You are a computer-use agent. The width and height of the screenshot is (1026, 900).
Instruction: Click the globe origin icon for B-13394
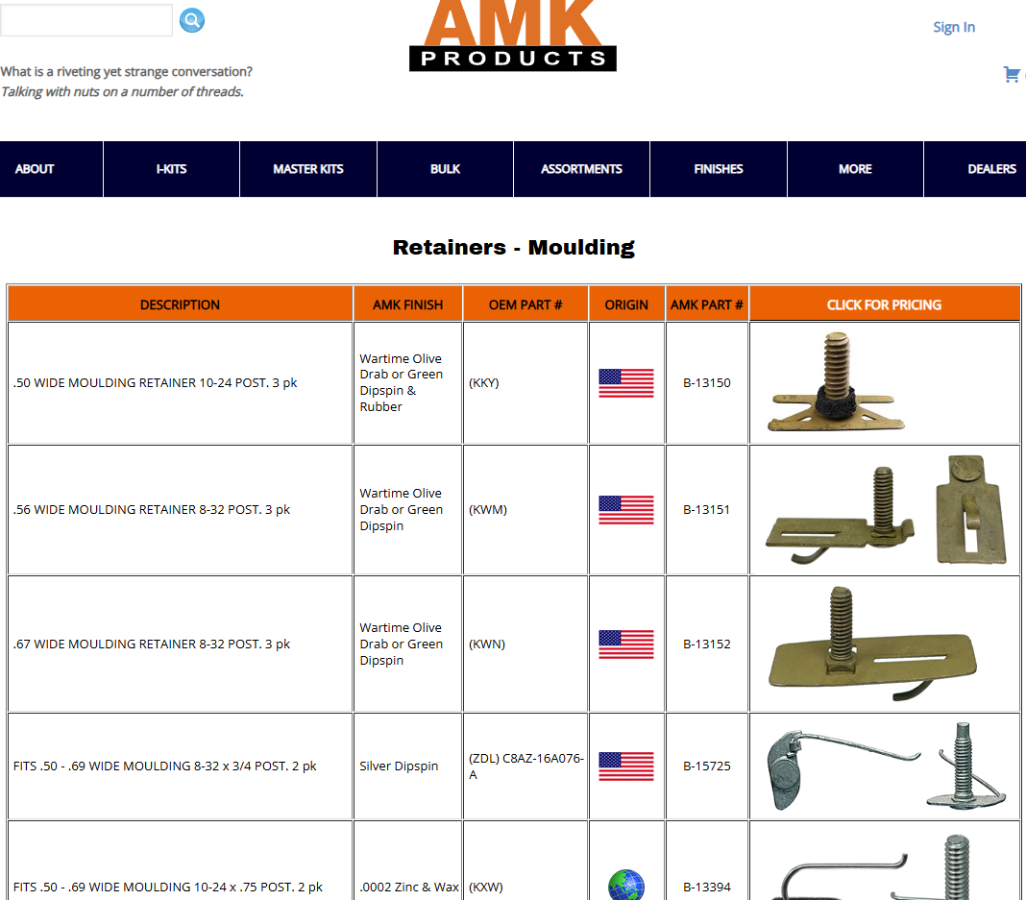[x=626, y=885]
